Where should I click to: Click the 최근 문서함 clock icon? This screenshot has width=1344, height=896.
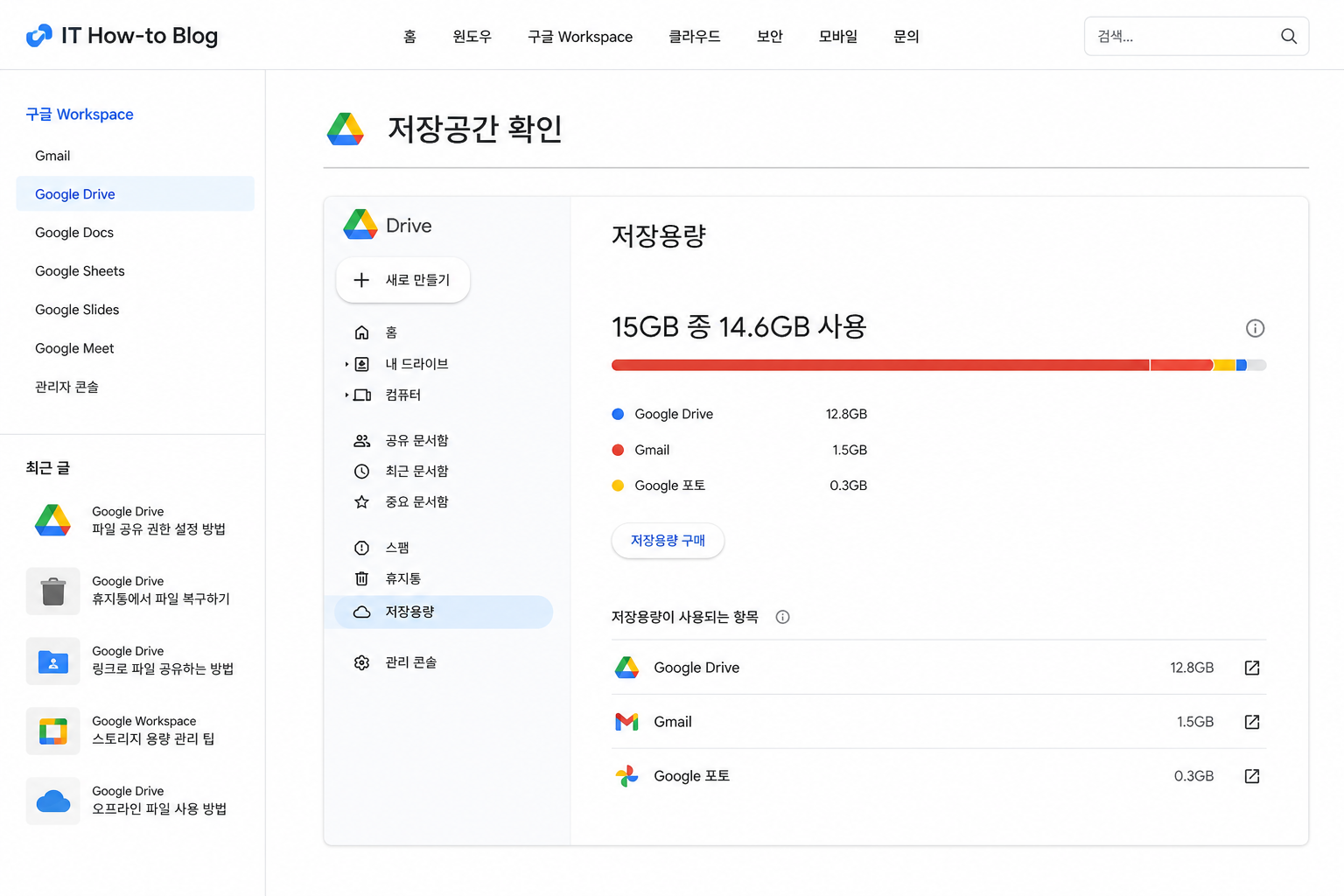click(x=361, y=472)
